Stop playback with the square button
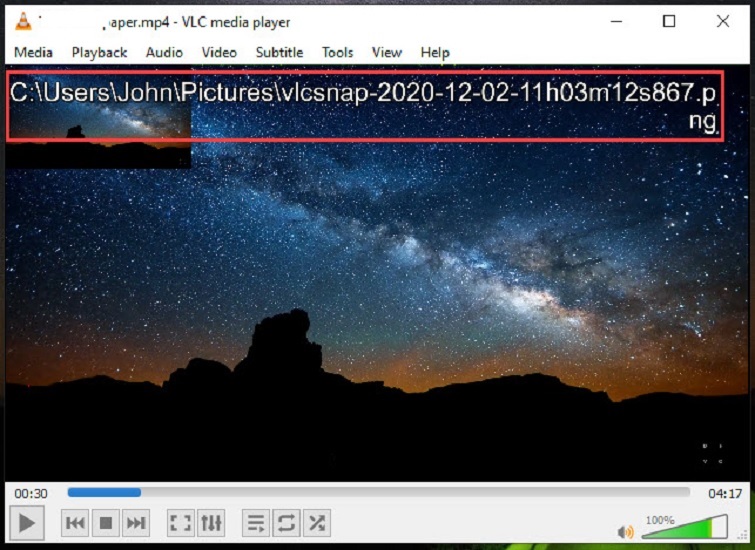The image size is (755, 550). pos(105,523)
